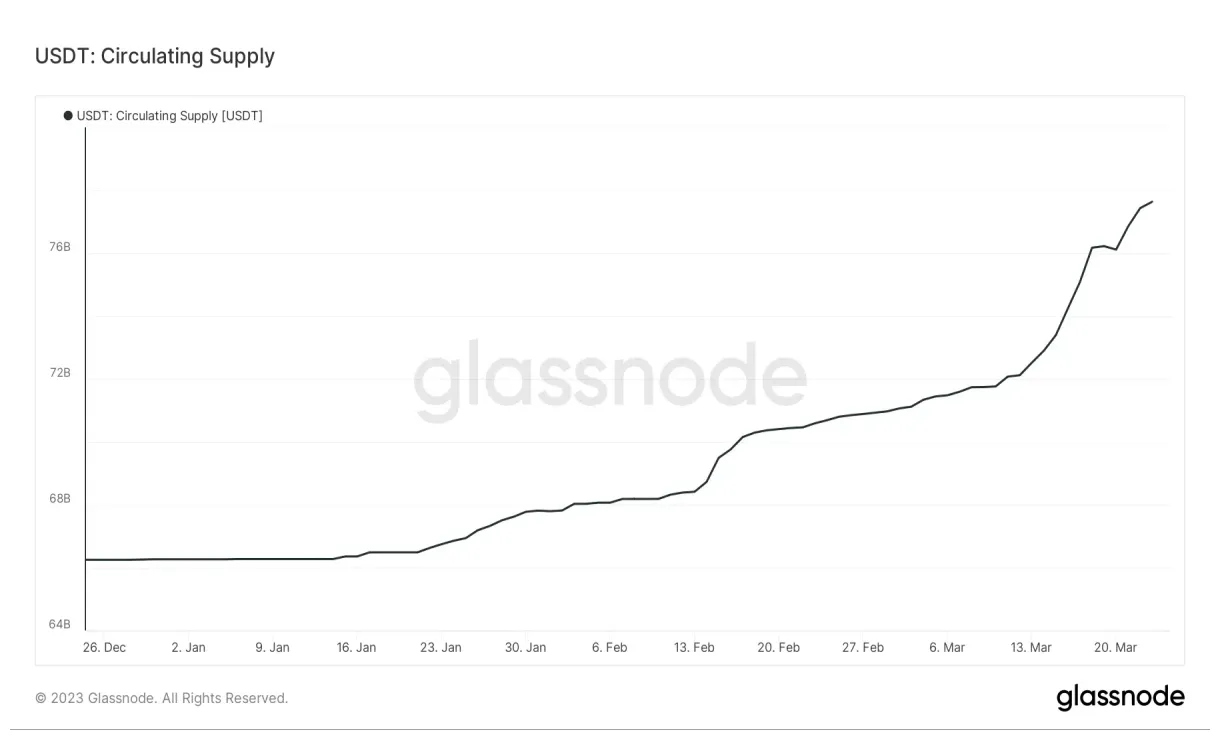
Task: Toggle the USDT: Circulating Supply [USDT] legend label
Action: [x=169, y=116]
